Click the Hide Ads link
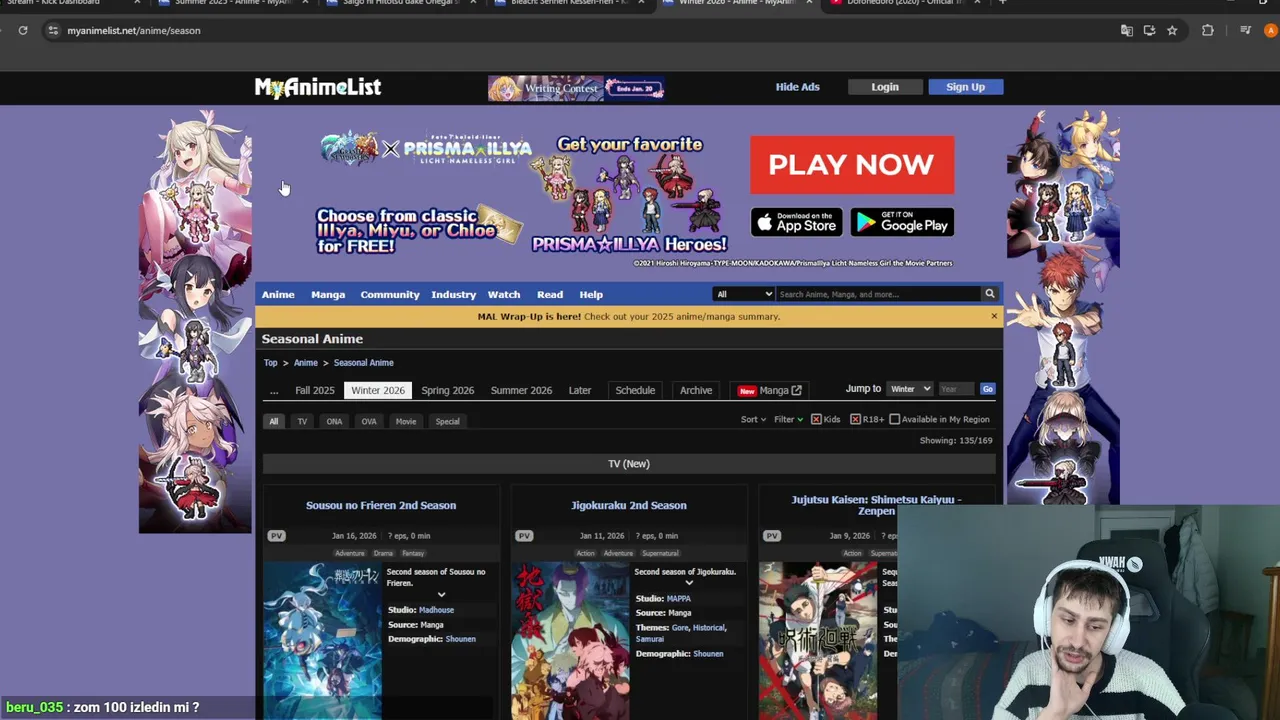 pyautogui.click(x=798, y=87)
